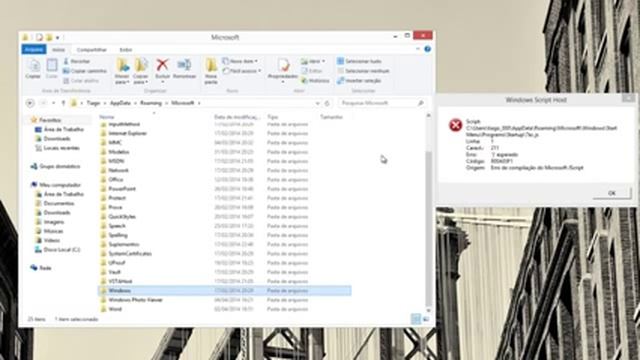
Task: Select Favoritos in the navigation pane
Action: coord(50,120)
